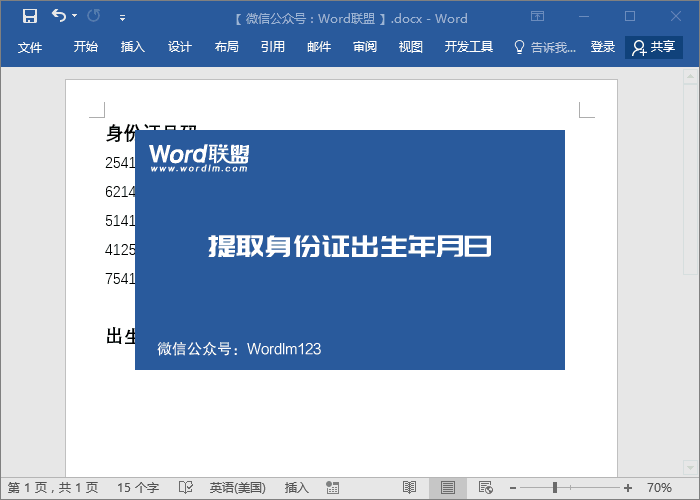The width and height of the screenshot is (700, 500).
Task: Click the zoom out minus button
Action: [x=513, y=488]
